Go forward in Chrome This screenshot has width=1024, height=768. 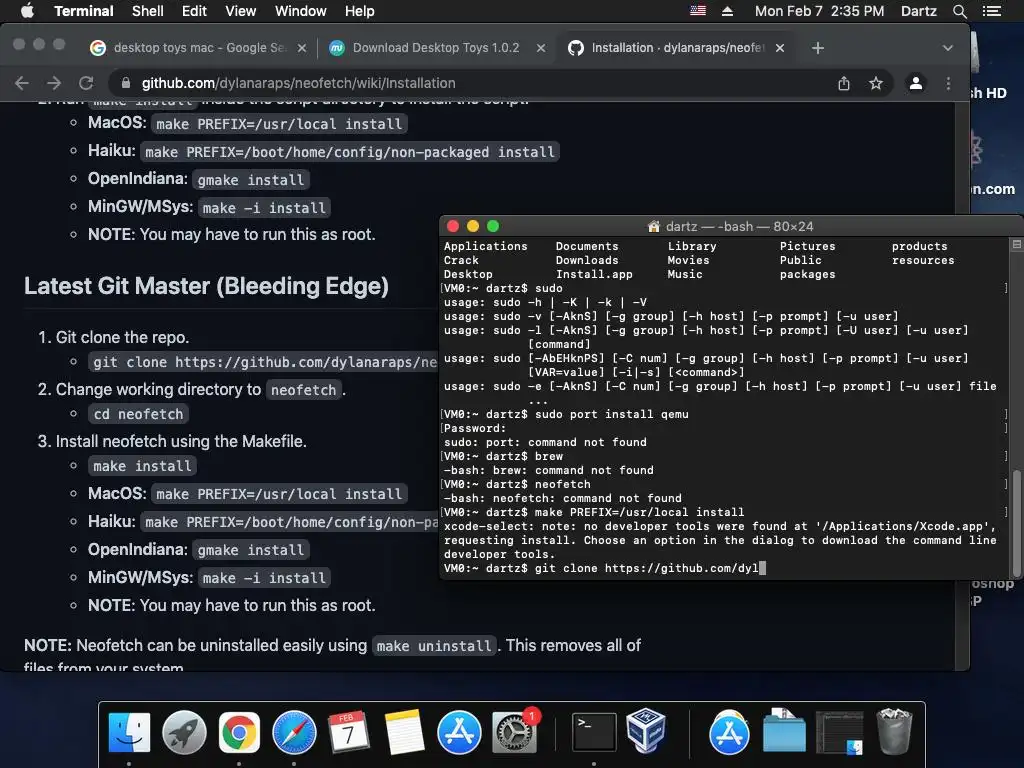tap(54, 83)
